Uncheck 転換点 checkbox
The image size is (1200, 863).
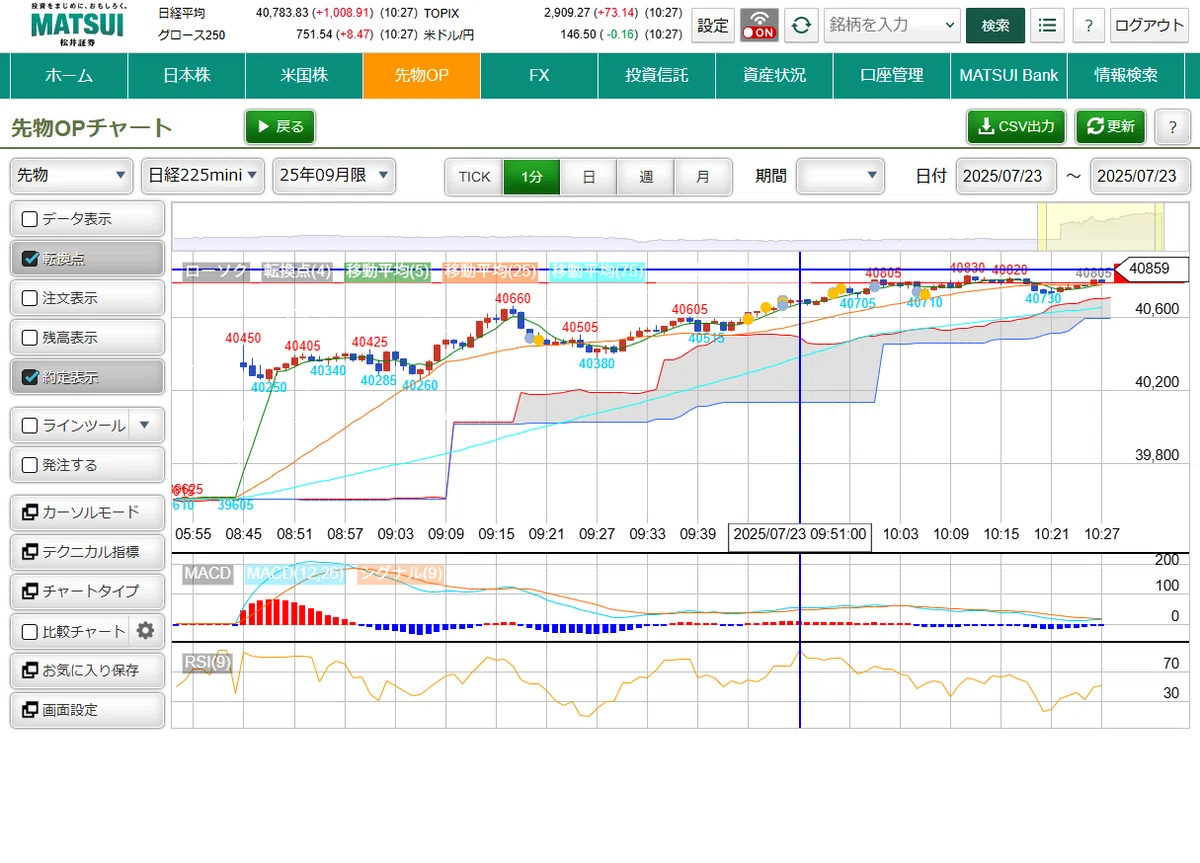coord(30,259)
